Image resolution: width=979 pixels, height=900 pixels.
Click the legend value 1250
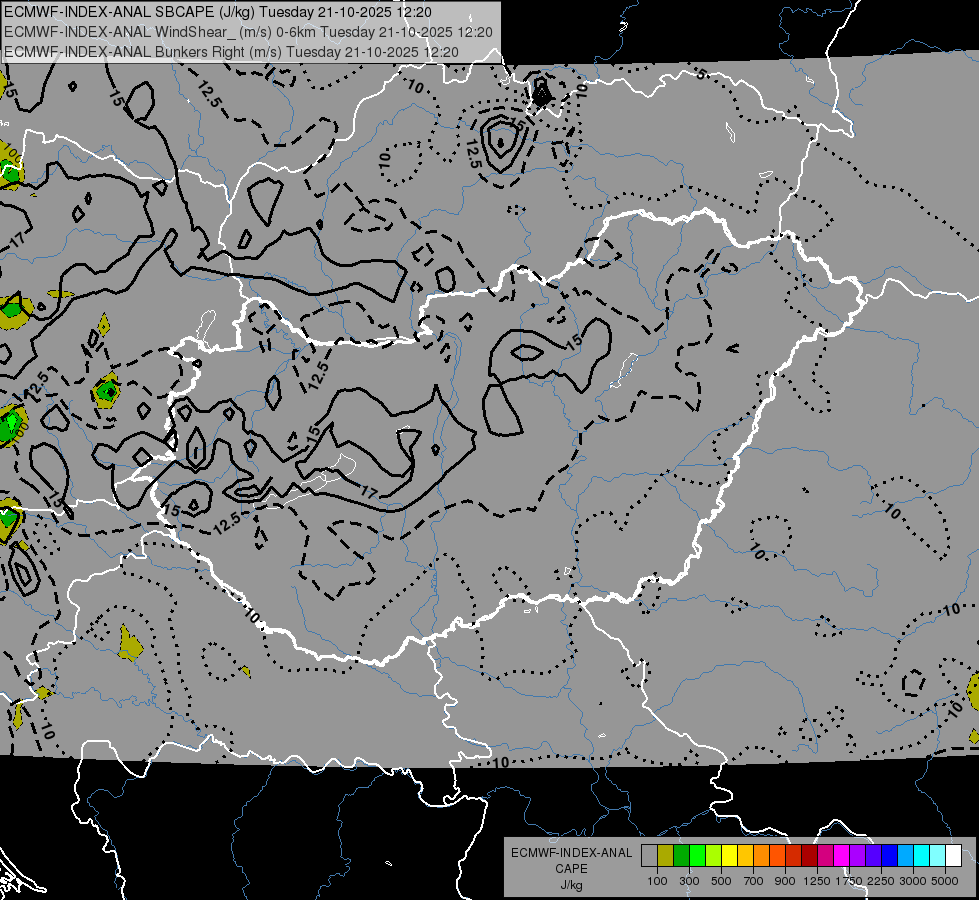(817, 881)
